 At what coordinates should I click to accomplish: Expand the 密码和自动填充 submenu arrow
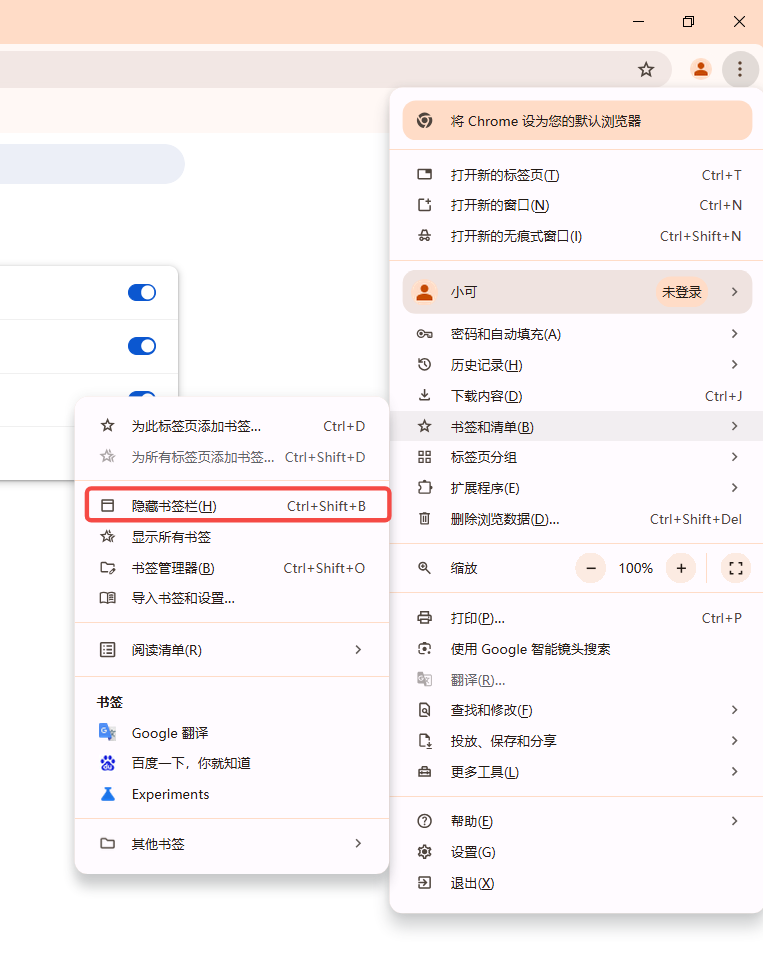click(x=735, y=334)
